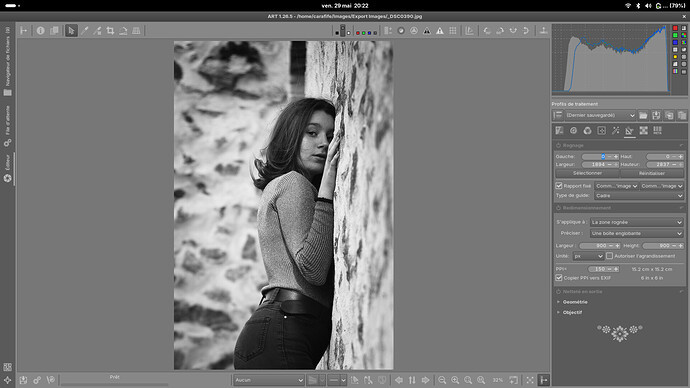Open the Color tools tab icon
The width and height of the screenshot is (690, 388).
tap(587, 130)
